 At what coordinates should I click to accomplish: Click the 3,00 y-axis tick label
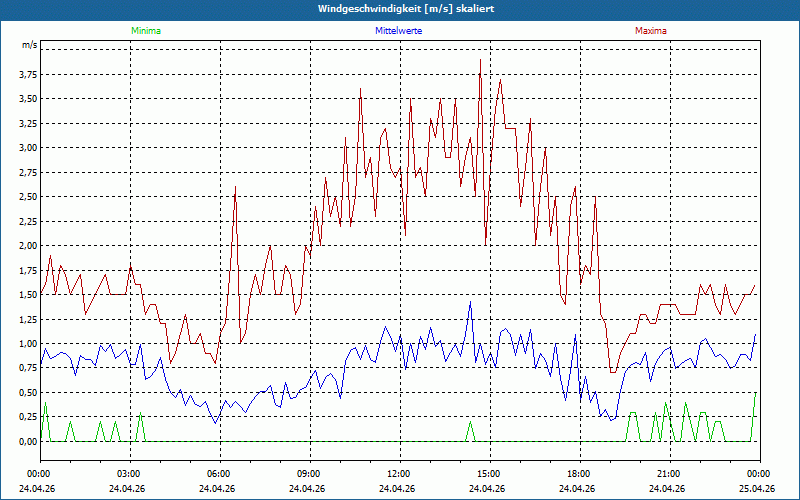[x=27, y=148]
